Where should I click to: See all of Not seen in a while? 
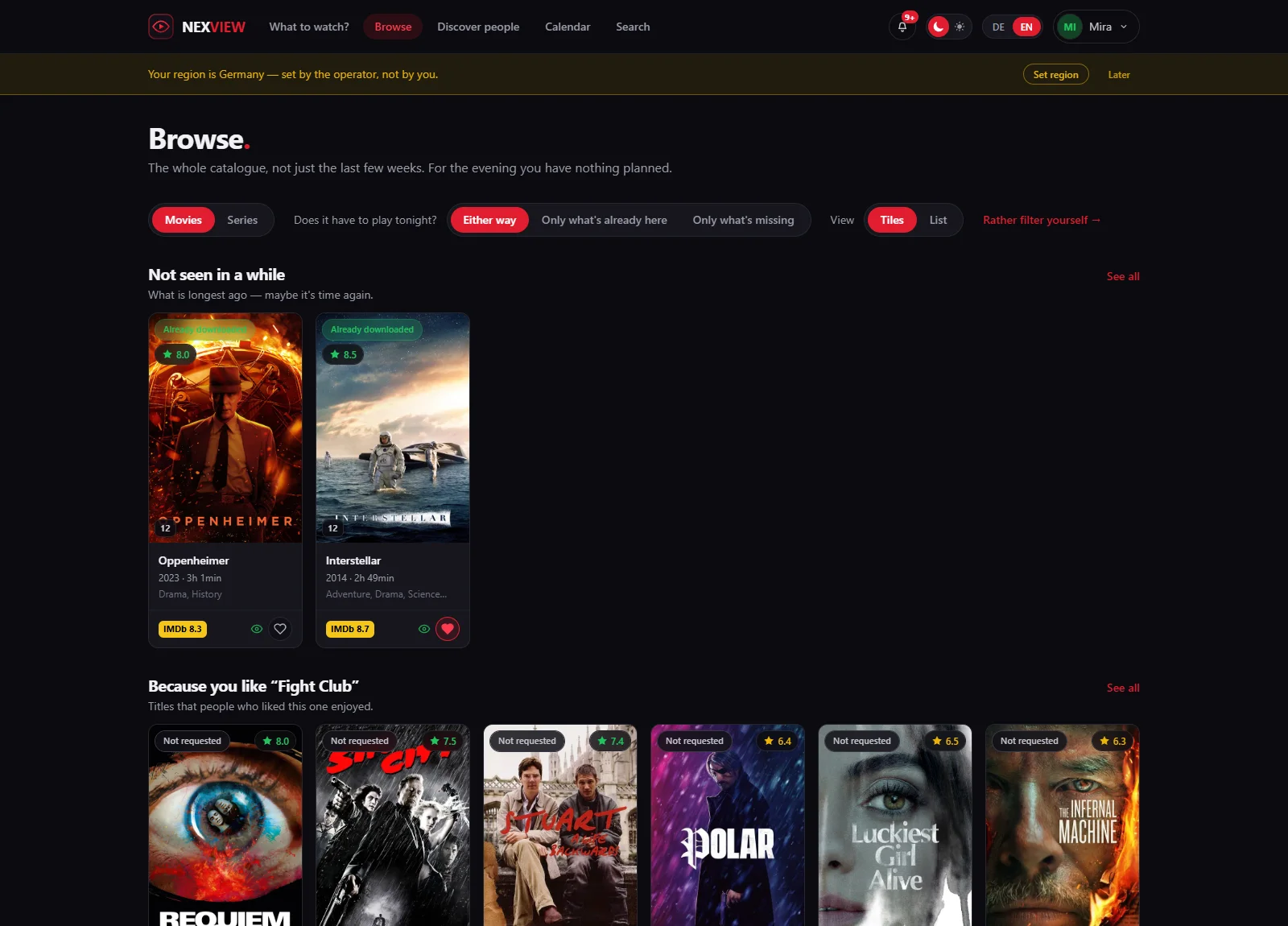pos(1123,276)
